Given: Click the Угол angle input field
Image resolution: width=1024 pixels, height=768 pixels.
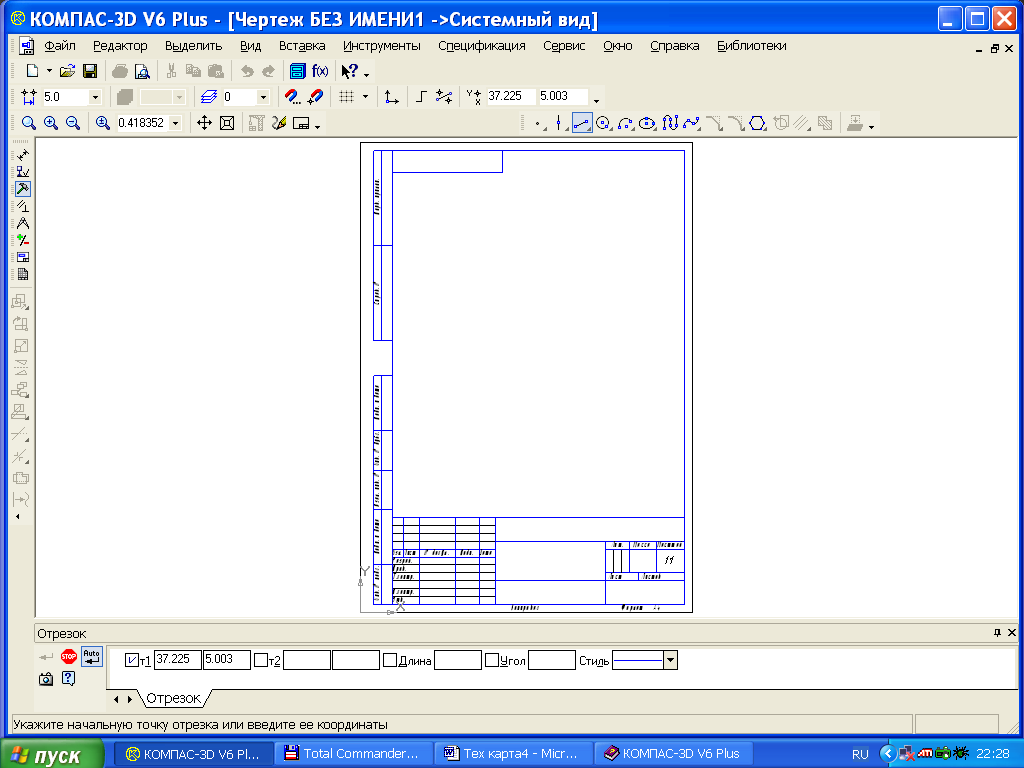Looking at the screenshot, I should tap(552, 660).
